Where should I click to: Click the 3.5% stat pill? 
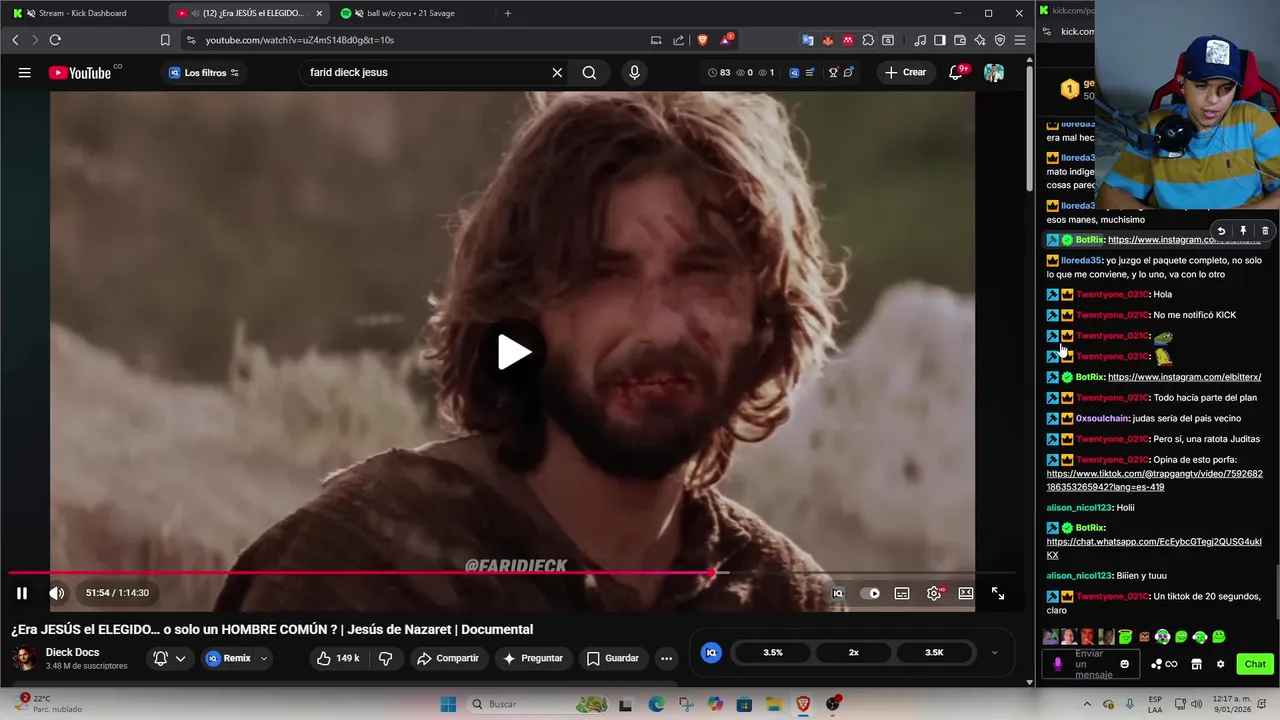tap(773, 652)
